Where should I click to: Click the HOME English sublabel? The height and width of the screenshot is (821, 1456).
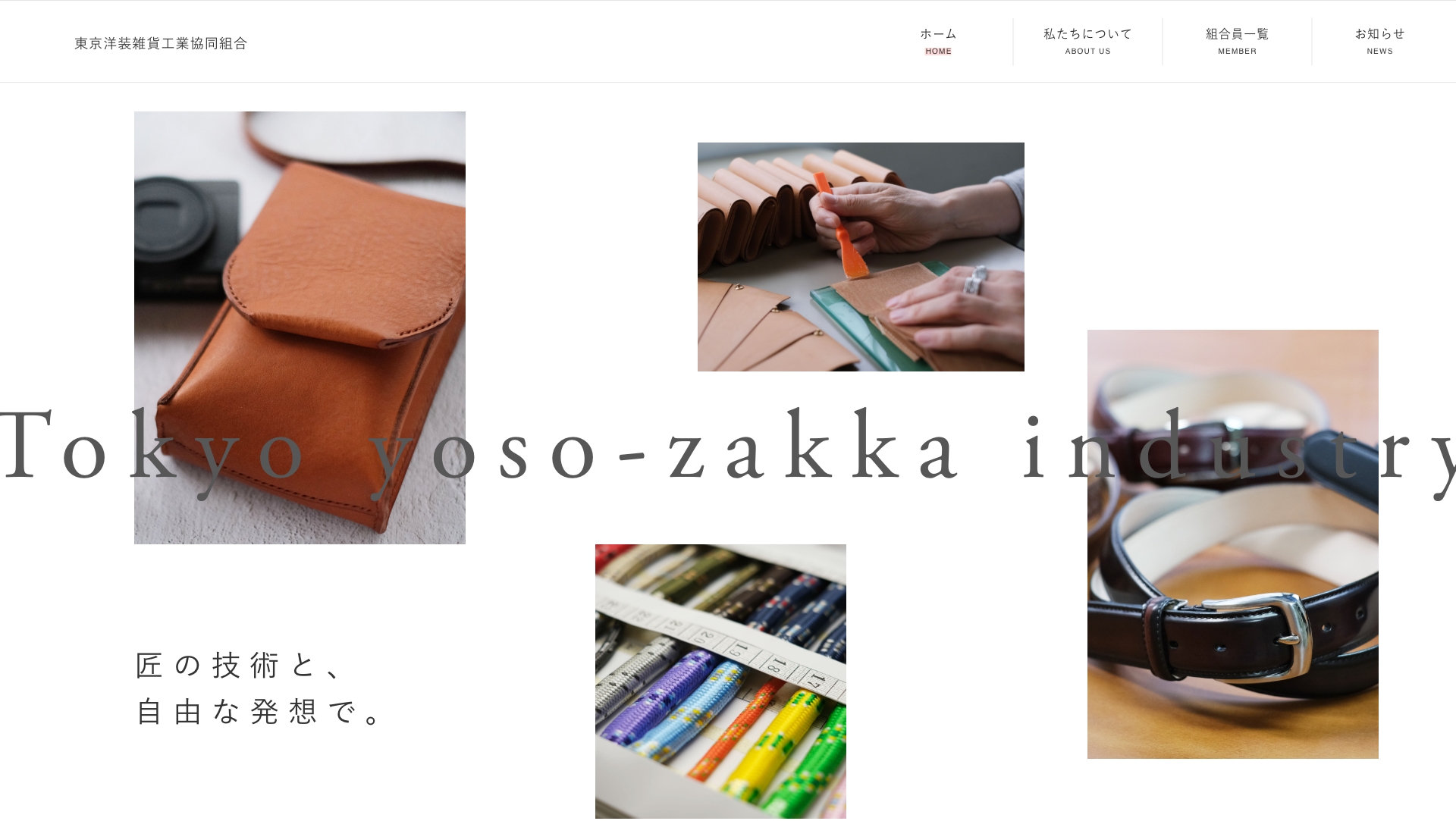pyautogui.click(x=938, y=52)
